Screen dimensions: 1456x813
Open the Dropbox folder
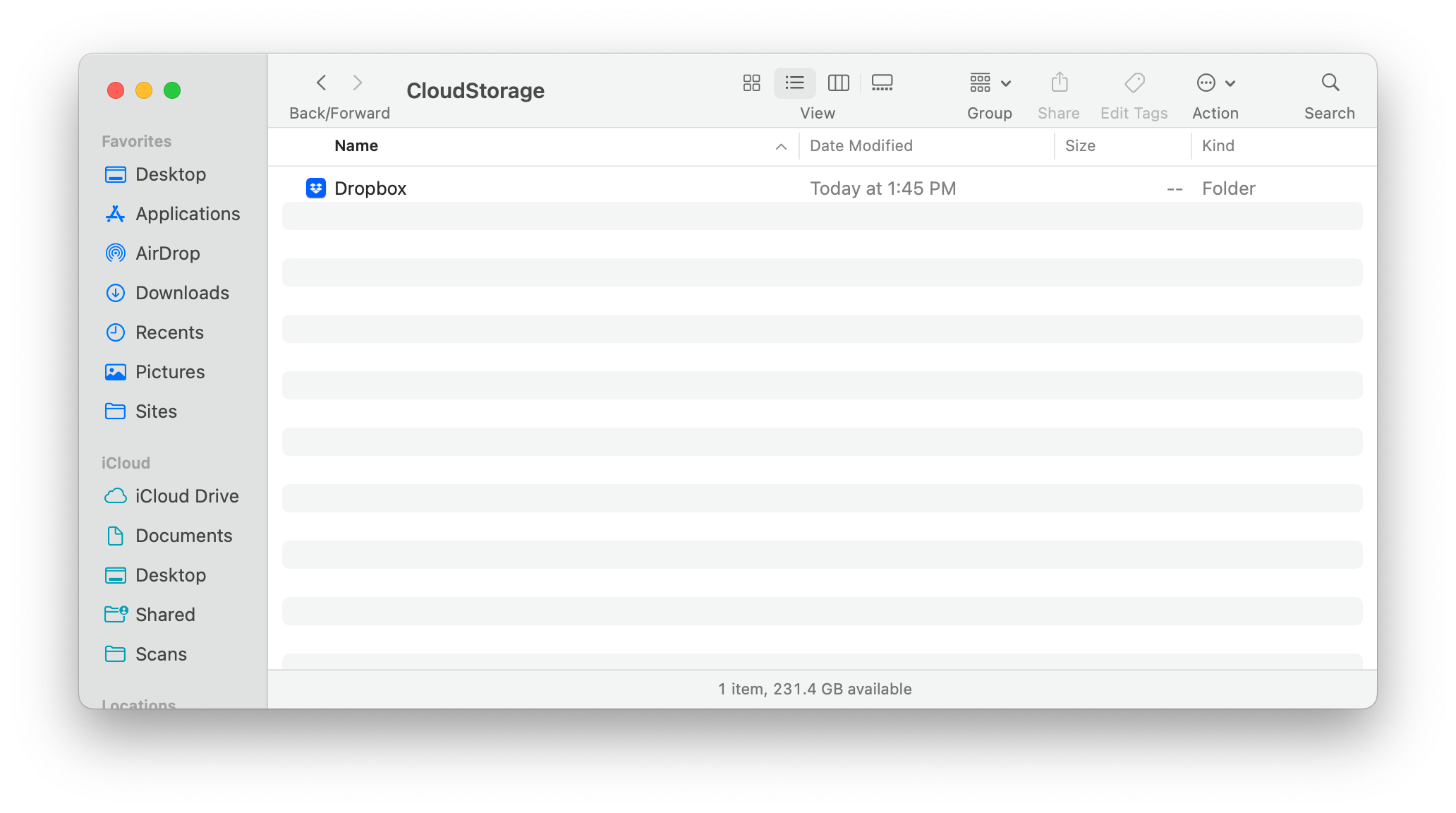coord(370,188)
